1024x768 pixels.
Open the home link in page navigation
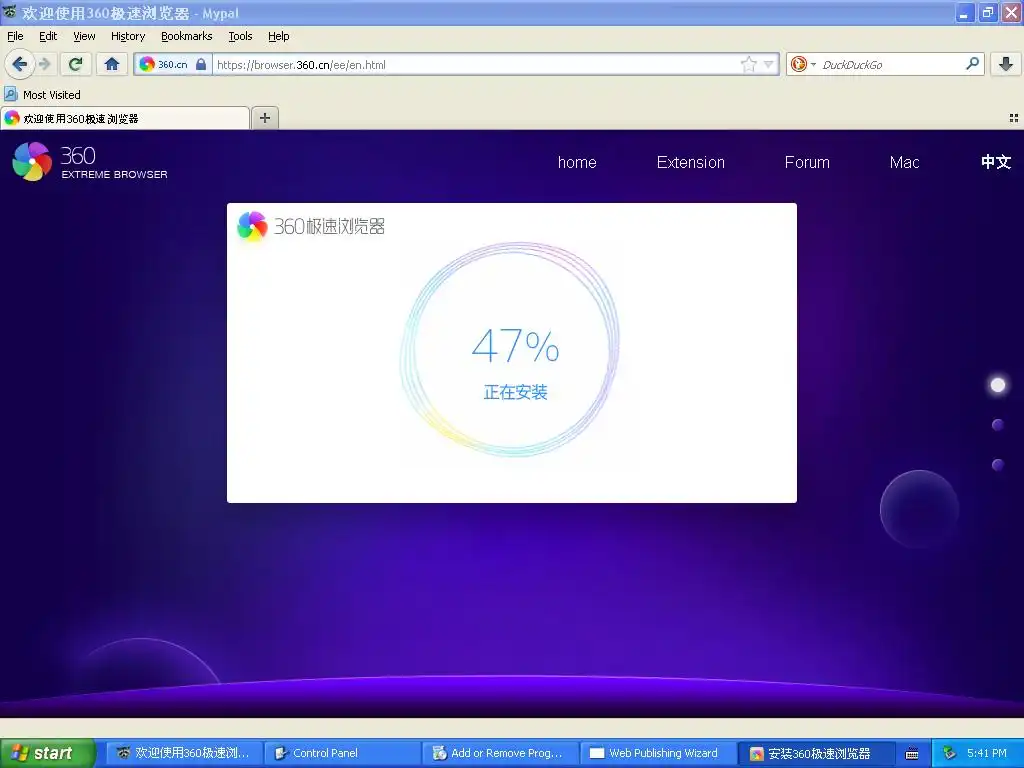577,162
